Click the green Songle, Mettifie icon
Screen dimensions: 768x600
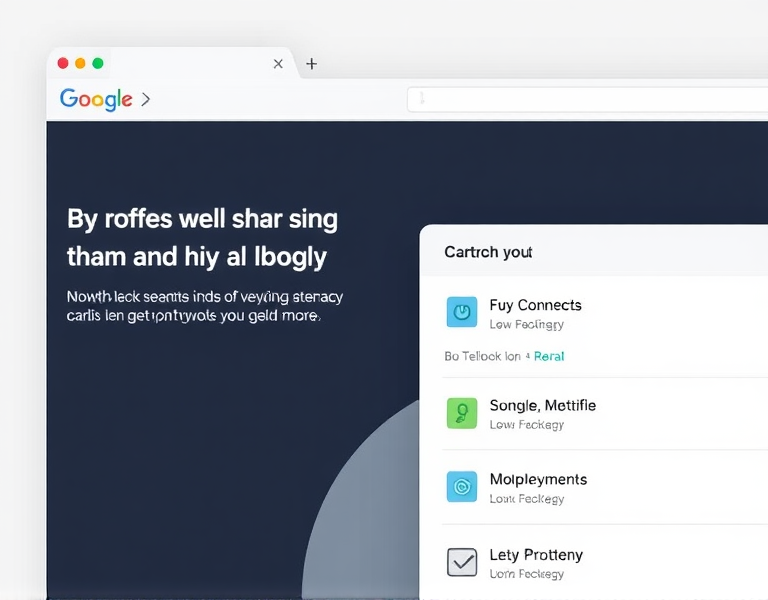(462, 413)
